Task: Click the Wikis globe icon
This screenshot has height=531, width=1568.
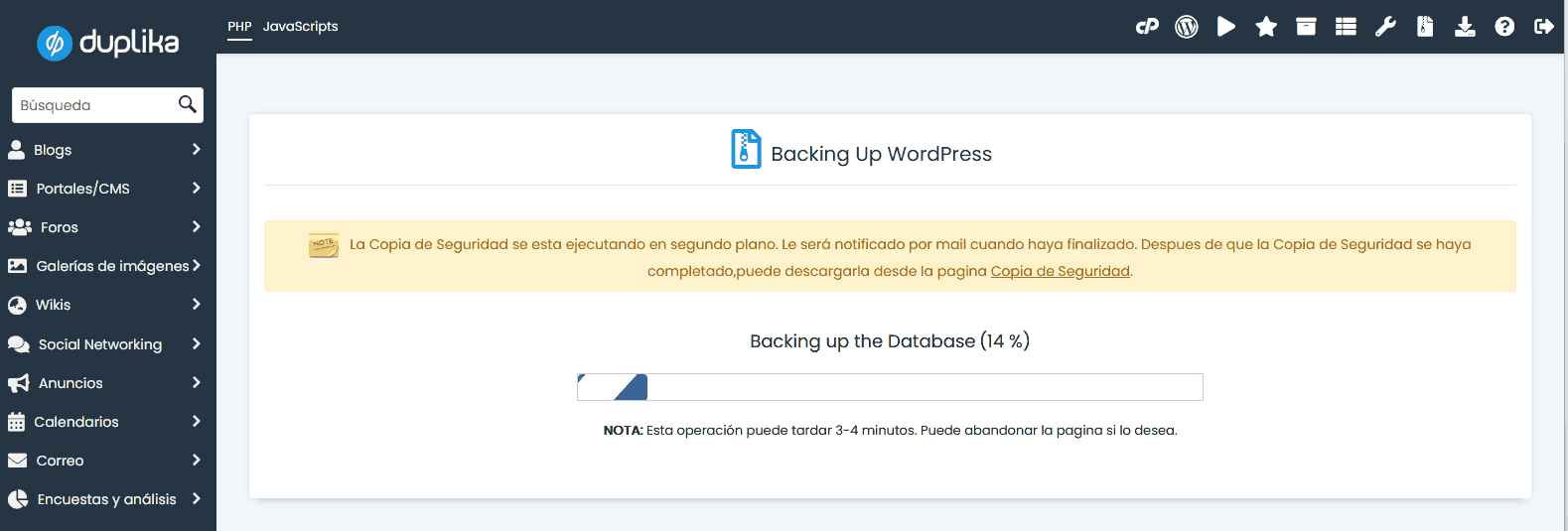Action: click(x=17, y=305)
